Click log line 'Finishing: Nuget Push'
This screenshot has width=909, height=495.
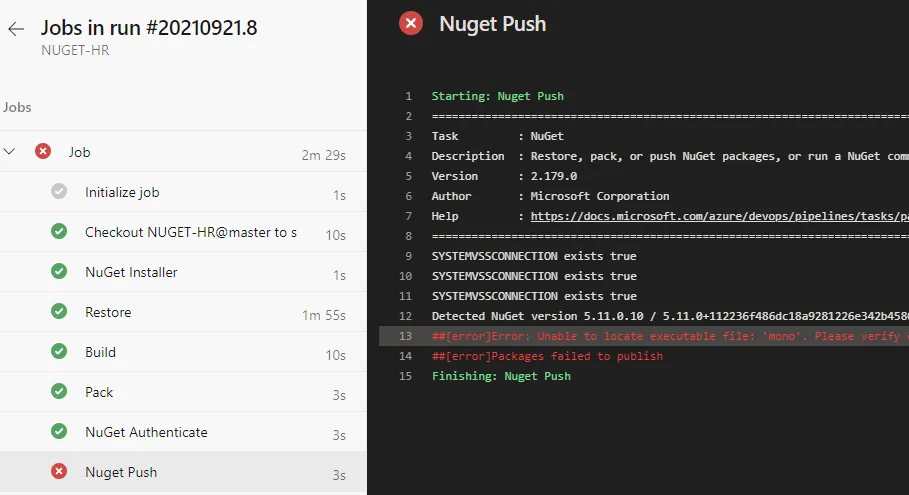click(x=501, y=376)
